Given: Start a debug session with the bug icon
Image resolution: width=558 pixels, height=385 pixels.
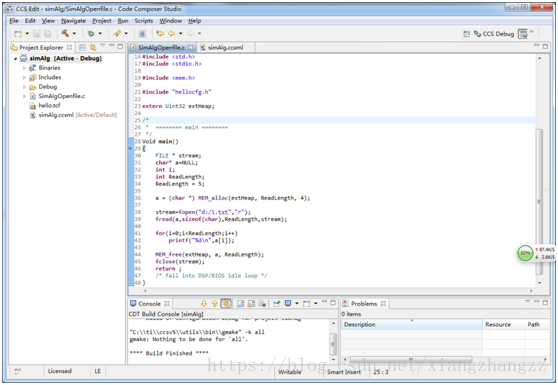Looking at the screenshot, I should pos(91,33).
